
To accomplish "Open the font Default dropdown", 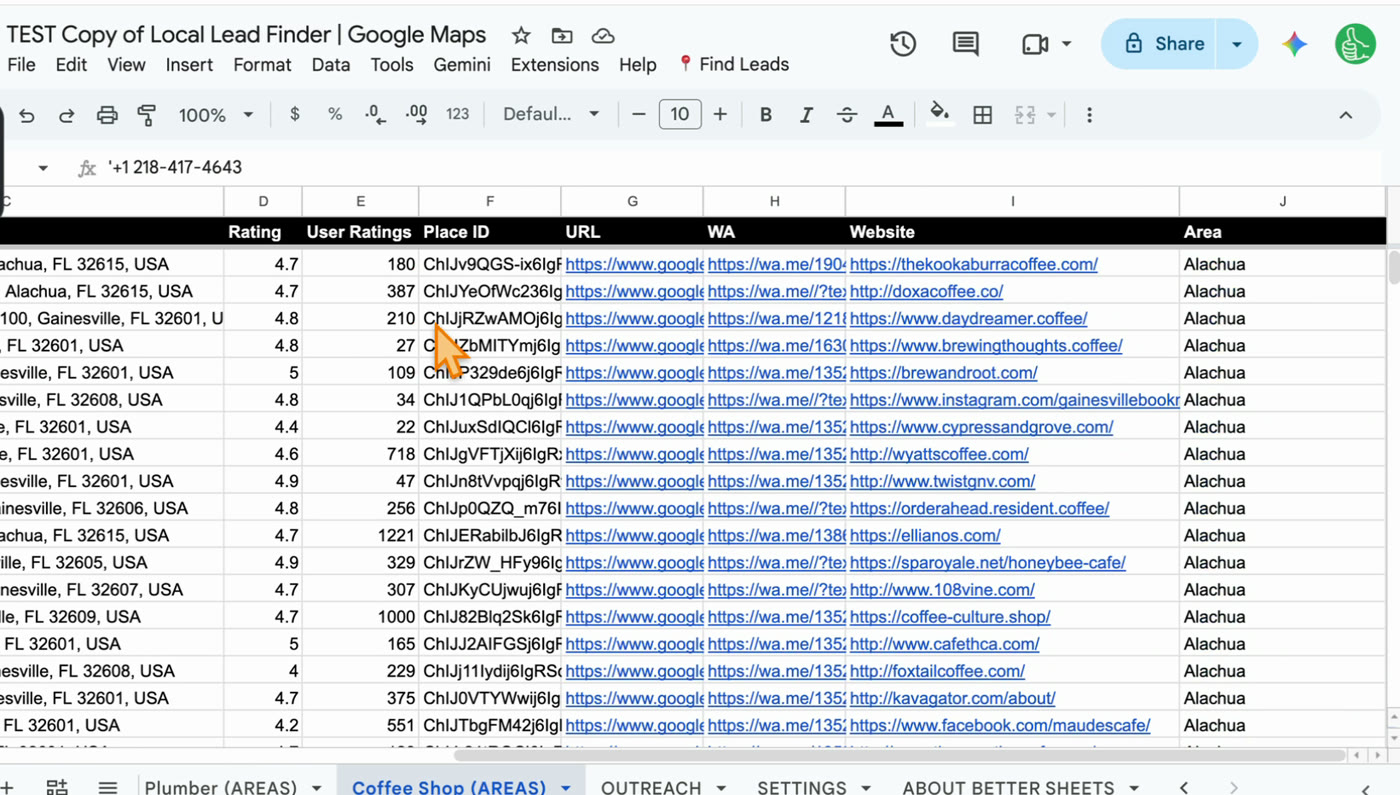I will [x=551, y=114].
